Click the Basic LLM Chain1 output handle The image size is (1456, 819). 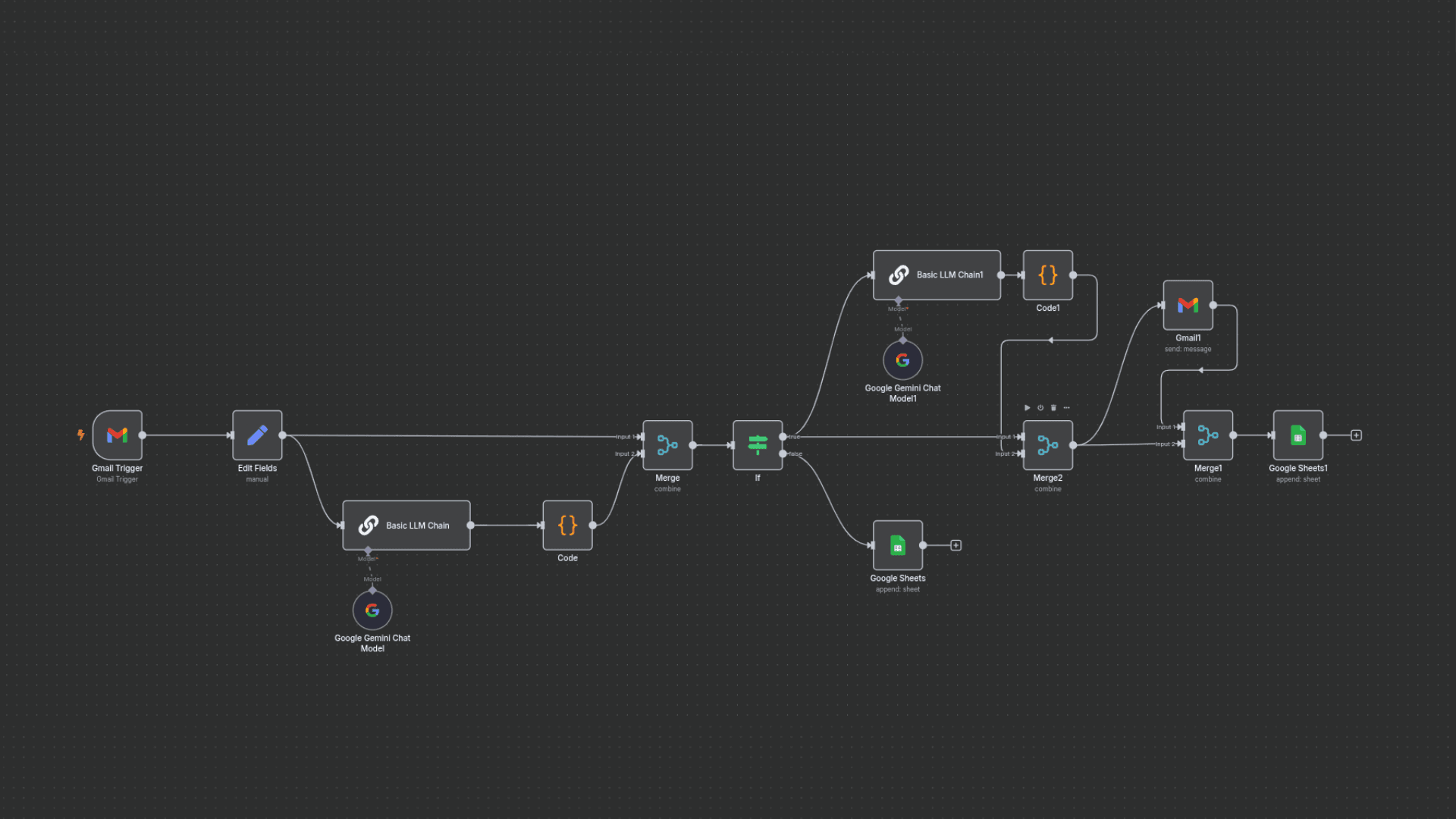[1001, 275]
